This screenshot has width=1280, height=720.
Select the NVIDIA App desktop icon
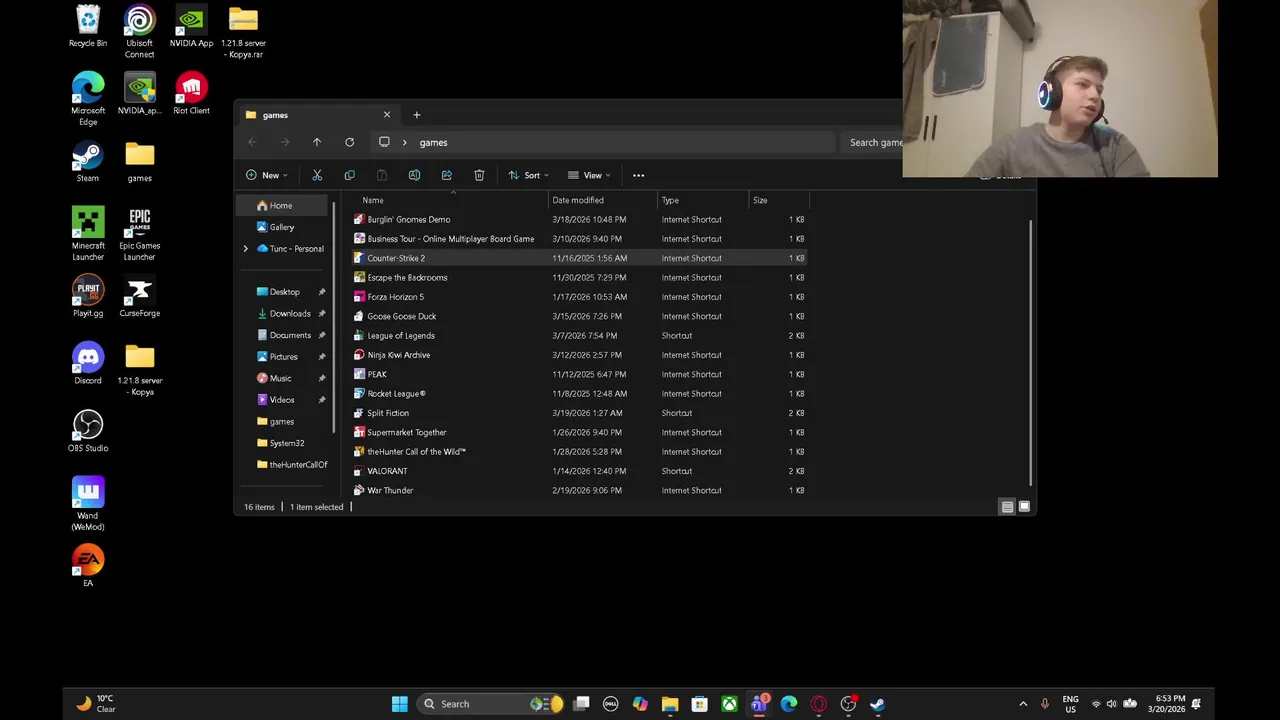point(191,27)
